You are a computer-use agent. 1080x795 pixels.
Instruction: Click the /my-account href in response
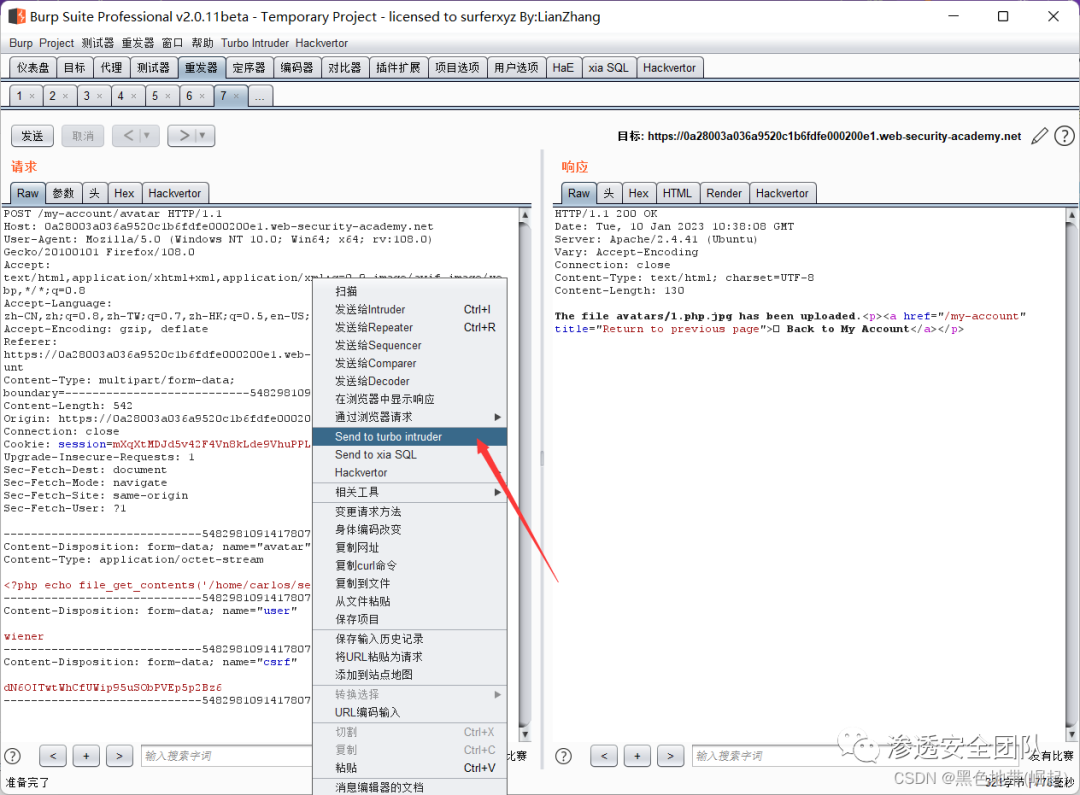(984, 316)
